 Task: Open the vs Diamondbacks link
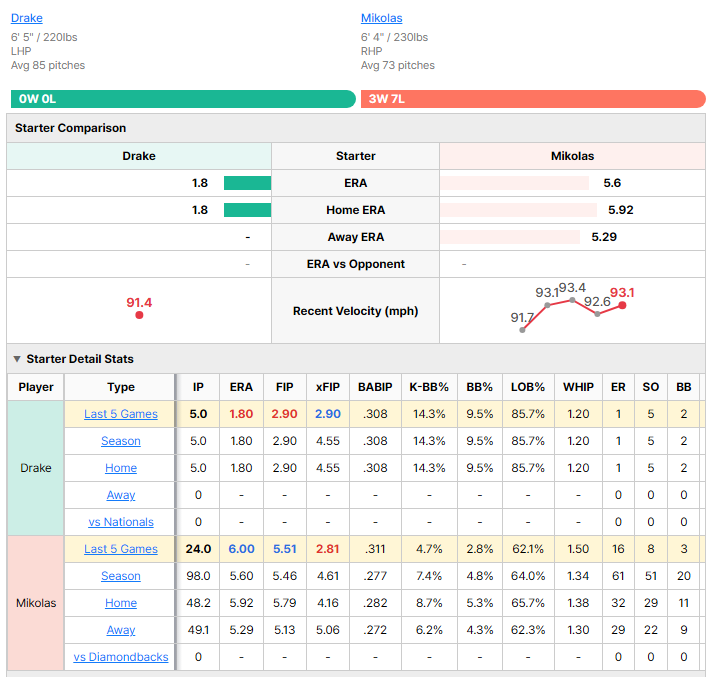121,657
